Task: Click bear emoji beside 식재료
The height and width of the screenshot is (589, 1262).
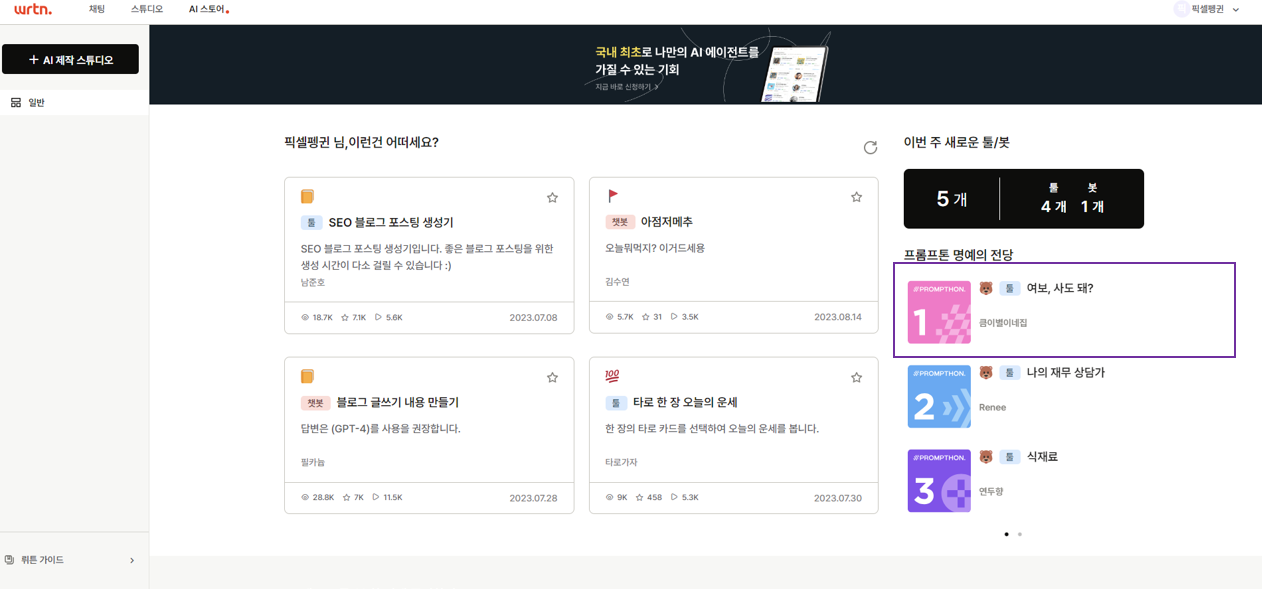Action: (x=986, y=456)
